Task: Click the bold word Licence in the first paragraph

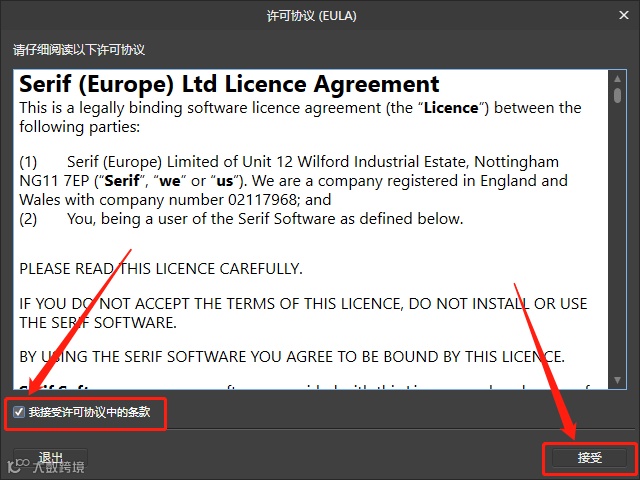Action: click(451, 108)
